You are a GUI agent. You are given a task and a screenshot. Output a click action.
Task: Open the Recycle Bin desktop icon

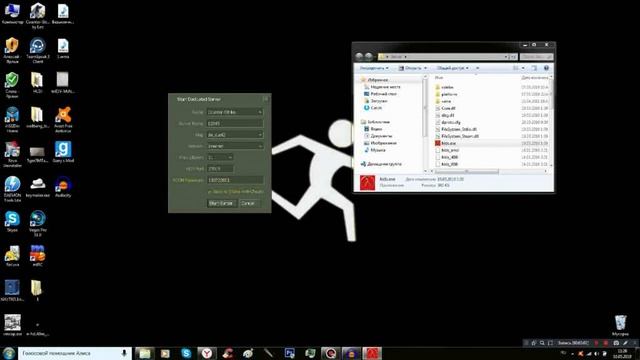[x=620, y=325]
